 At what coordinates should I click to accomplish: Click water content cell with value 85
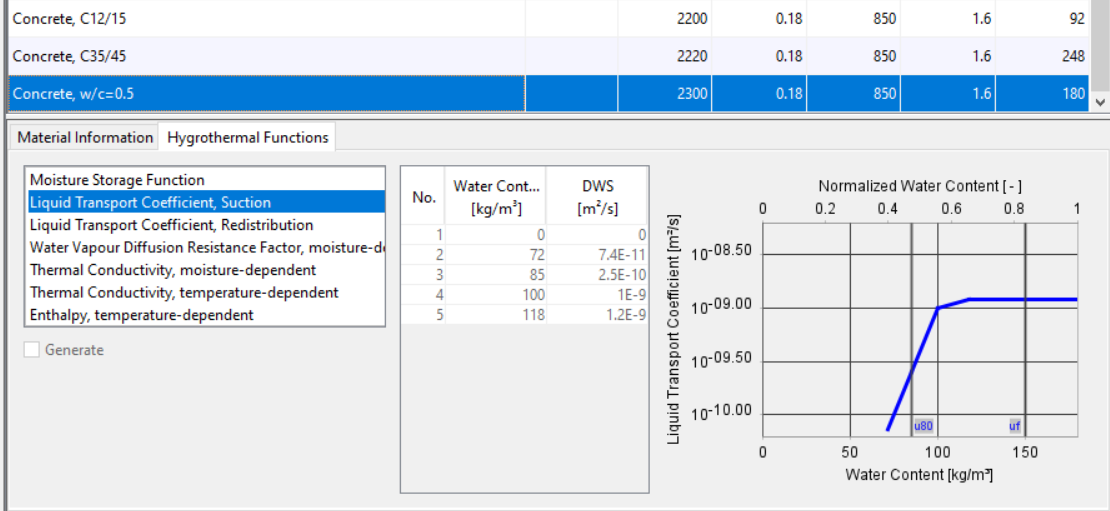[x=496, y=275]
